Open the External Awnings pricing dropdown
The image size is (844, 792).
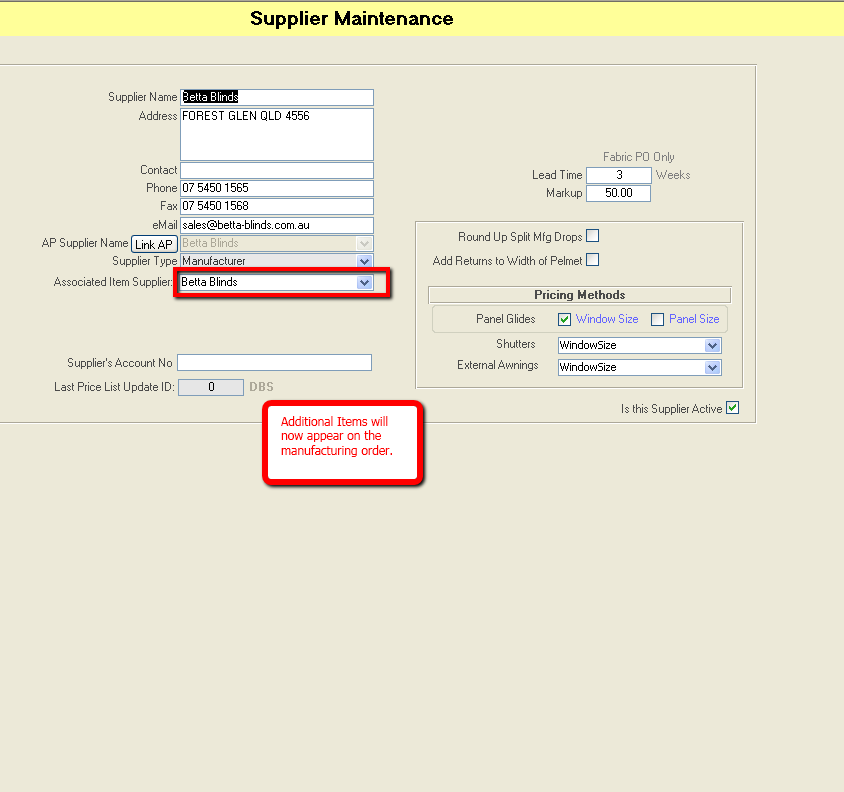click(x=713, y=367)
